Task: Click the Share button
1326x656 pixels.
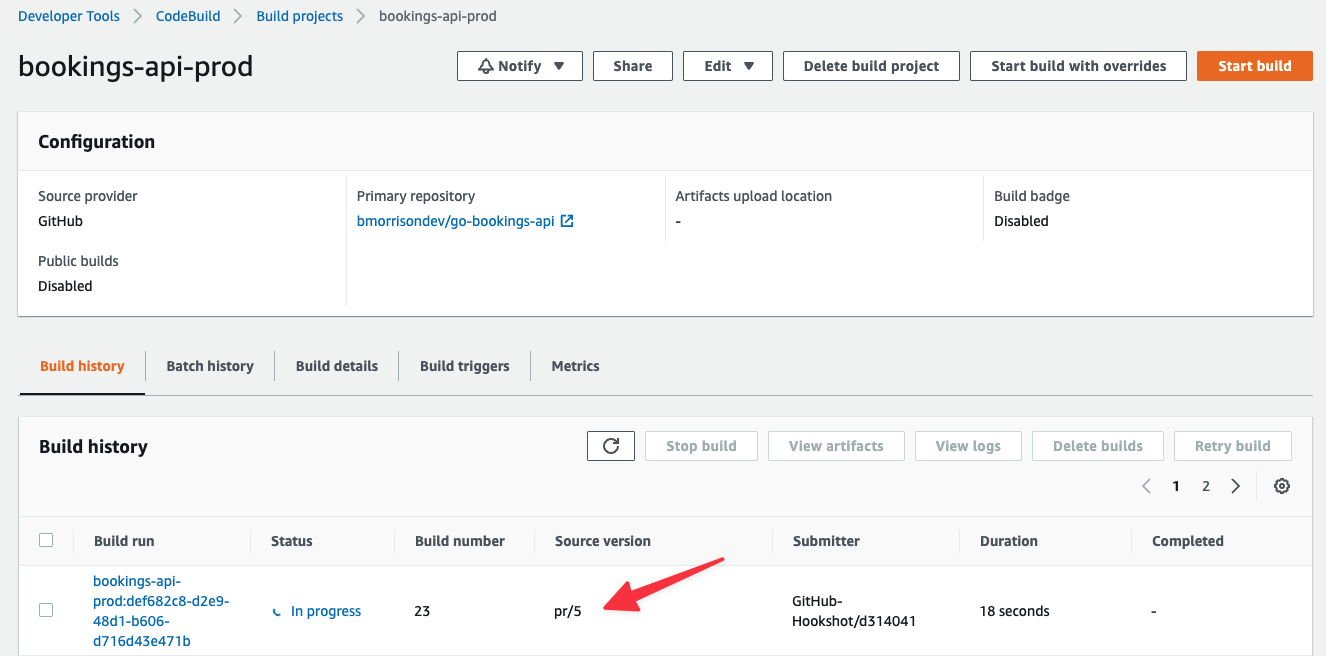Action: point(633,66)
